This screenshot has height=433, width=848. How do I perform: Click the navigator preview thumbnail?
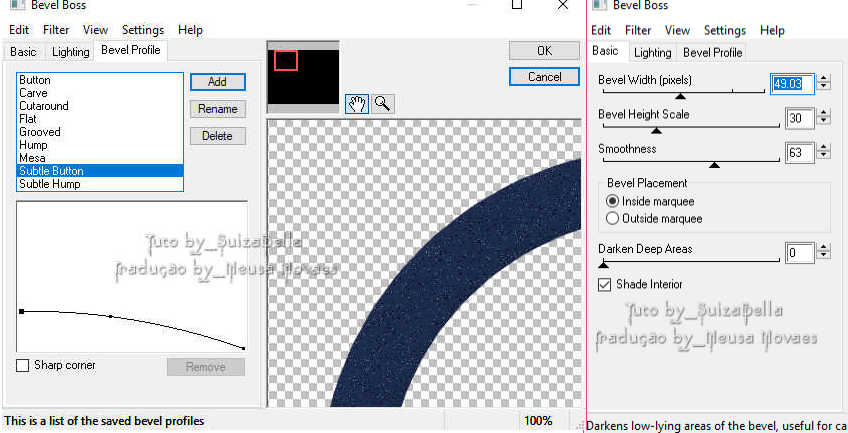(303, 76)
